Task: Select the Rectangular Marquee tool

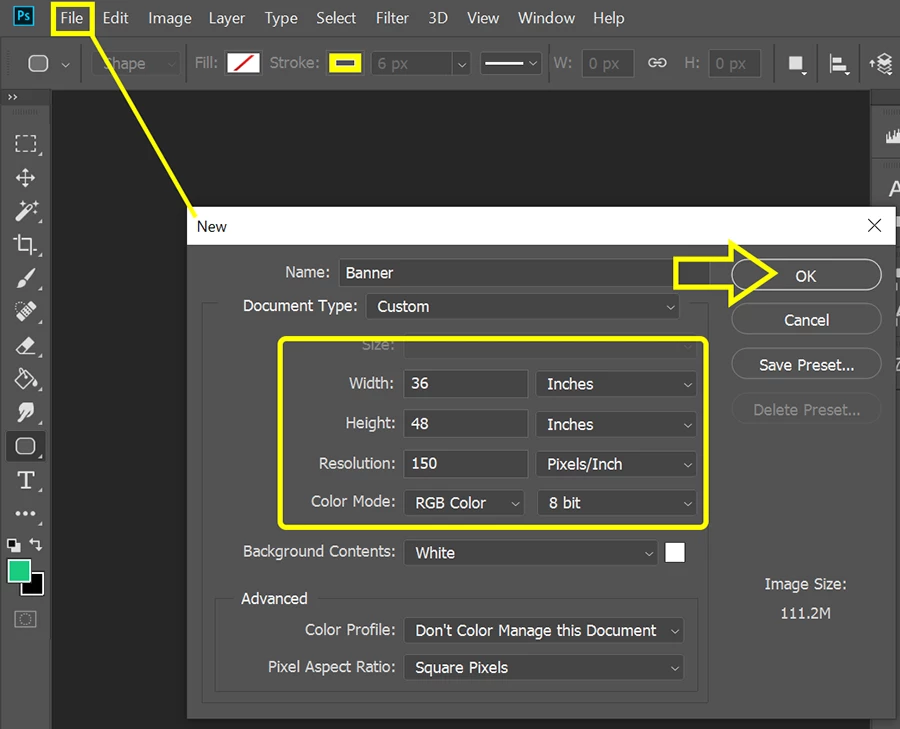Action: tap(25, 144)
